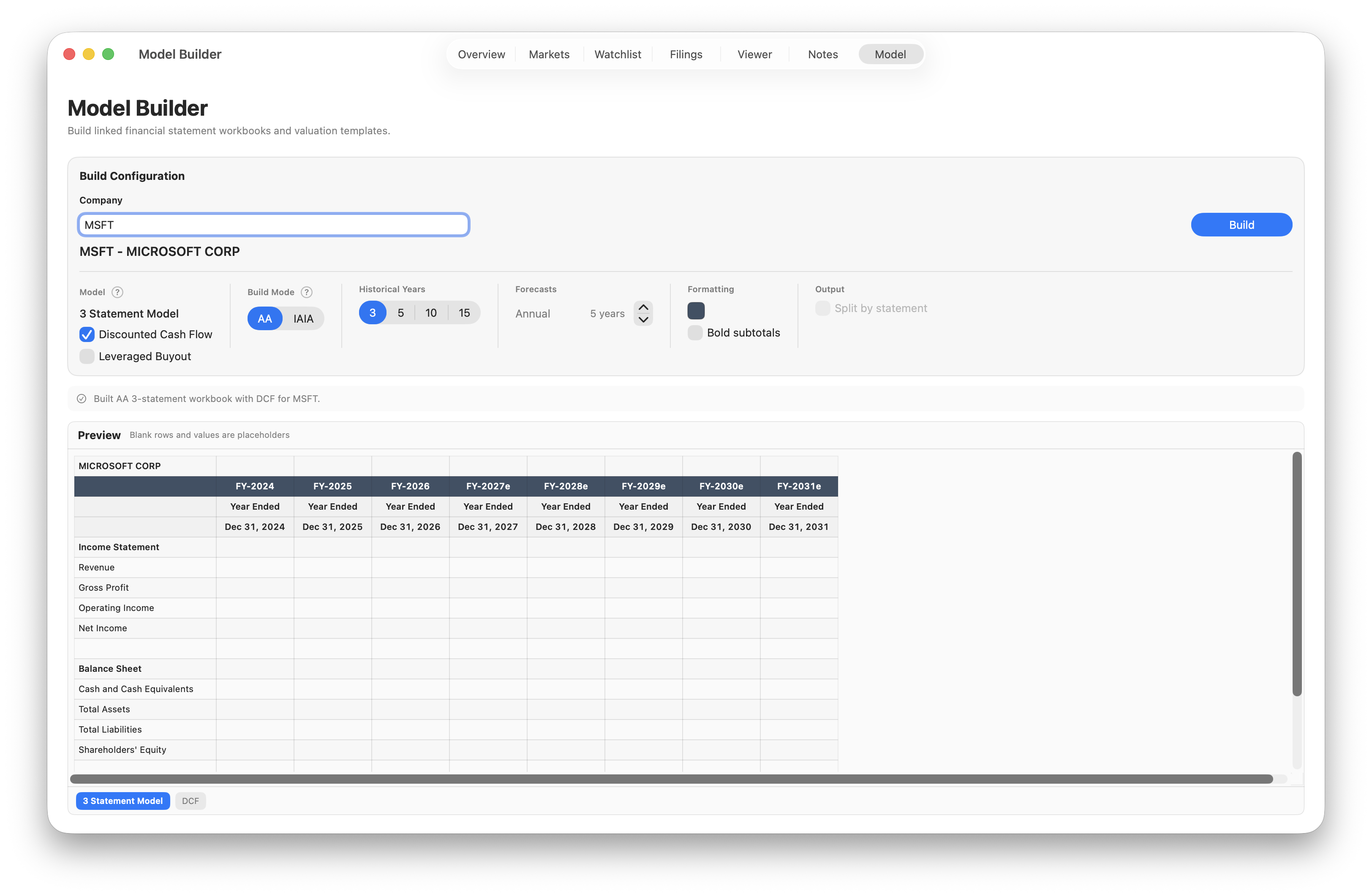Viewport: 1372px width, 896px height.
Task: Uncheck Discounted Cash Flow checkbox
Action: [x=87, y=334]
